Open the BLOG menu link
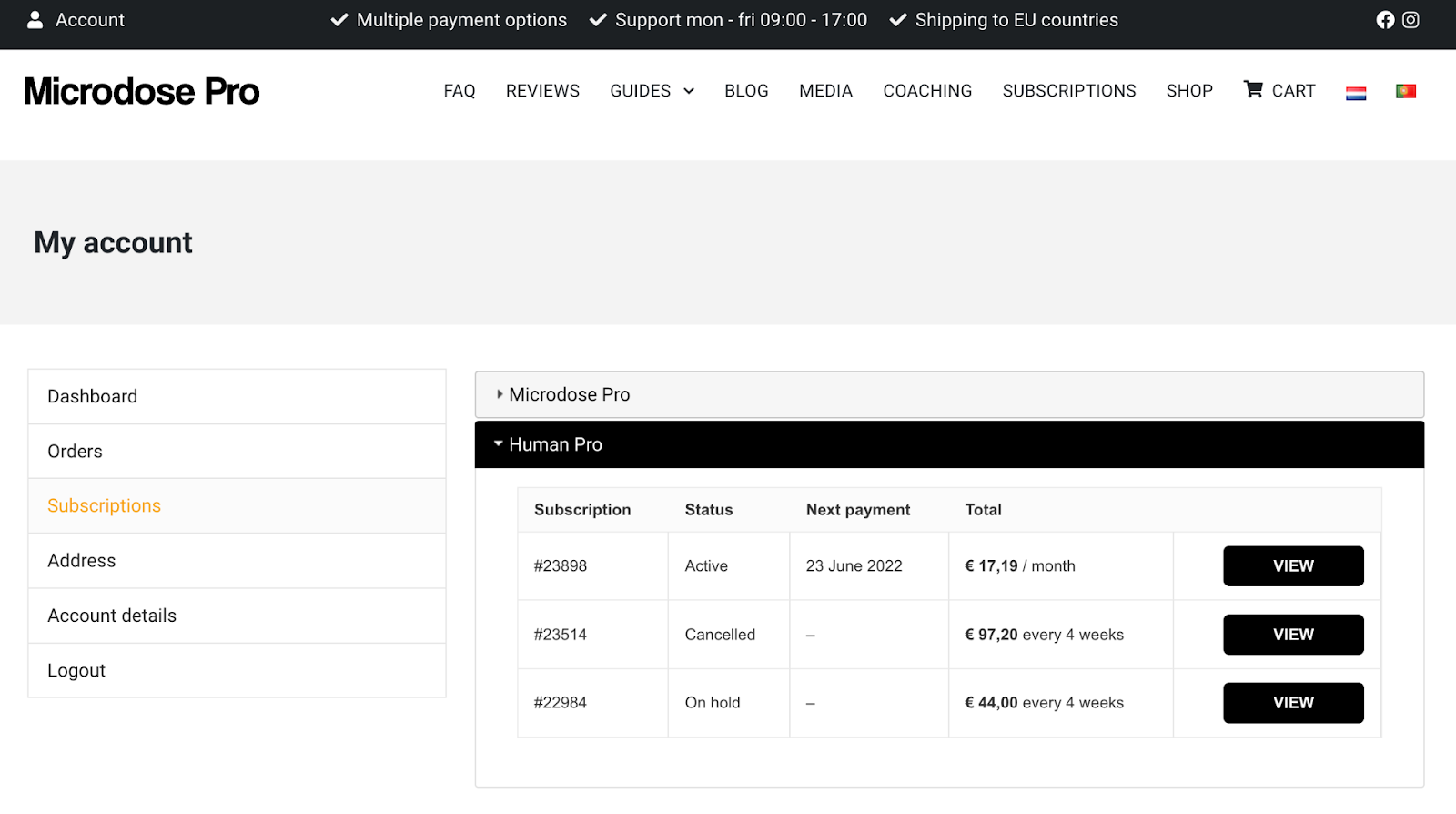This screenshot has height=814, width=1456. (x=746, y=91)
